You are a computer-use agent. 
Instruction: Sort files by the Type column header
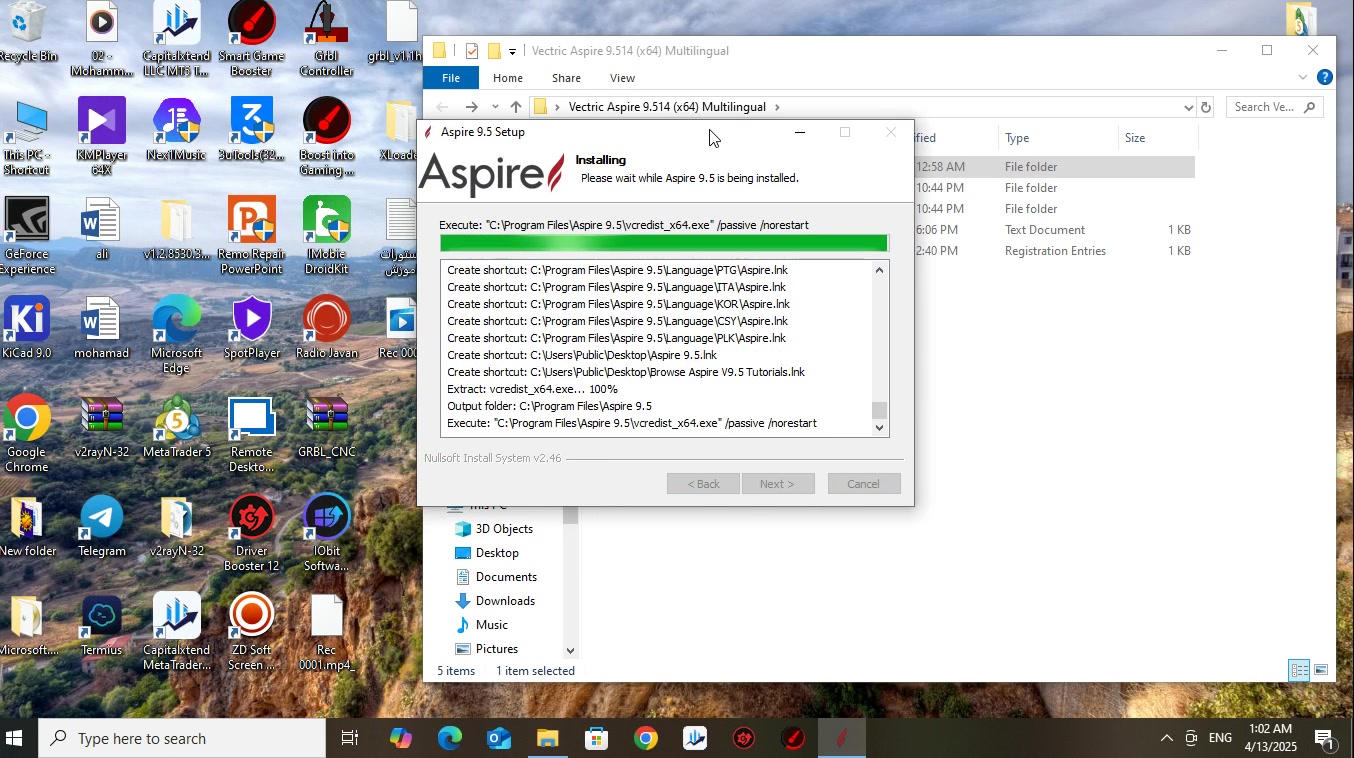click(x=1058, y=138)
